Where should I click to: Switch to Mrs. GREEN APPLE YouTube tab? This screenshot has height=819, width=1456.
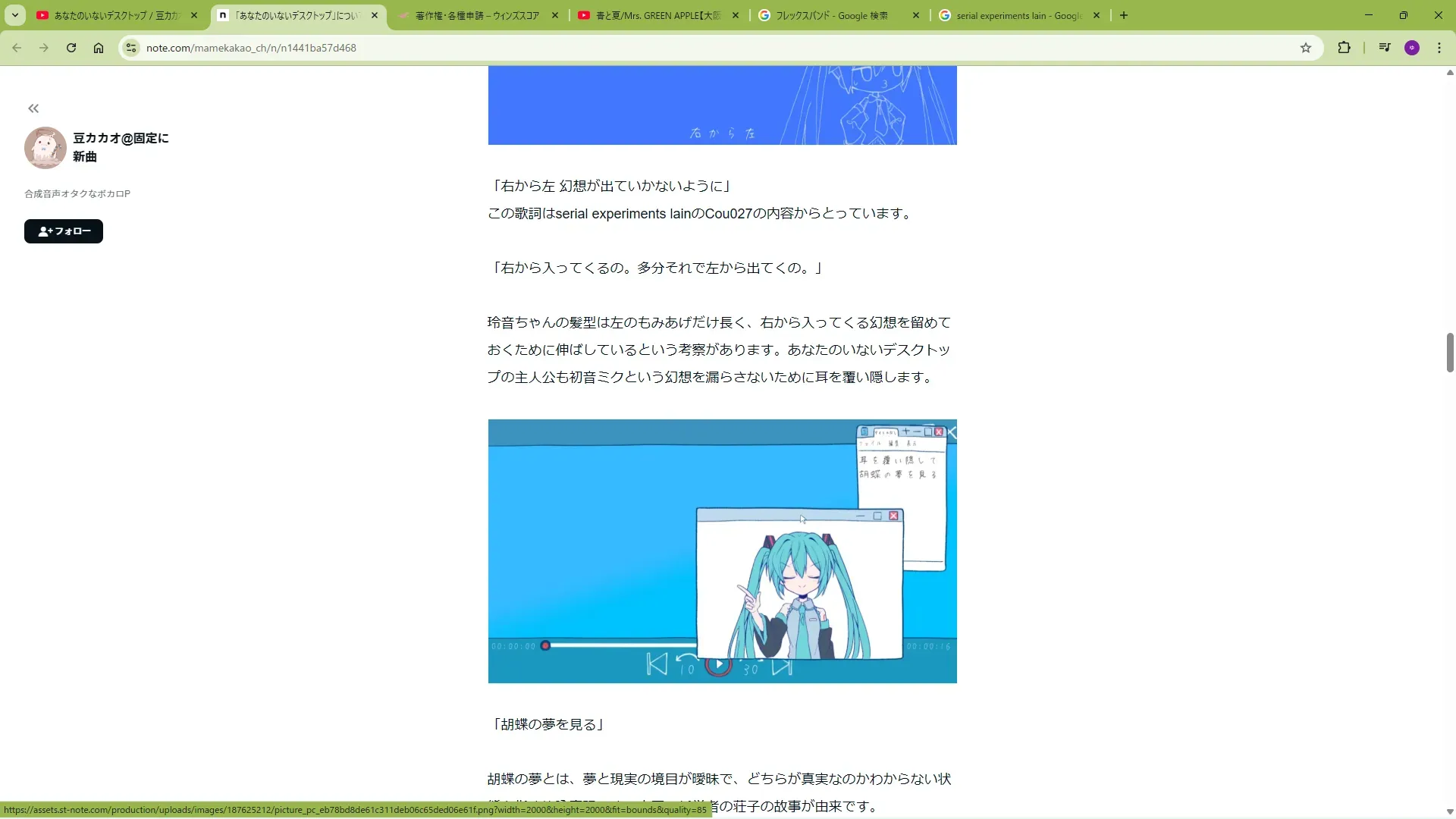tap(657, 15)
